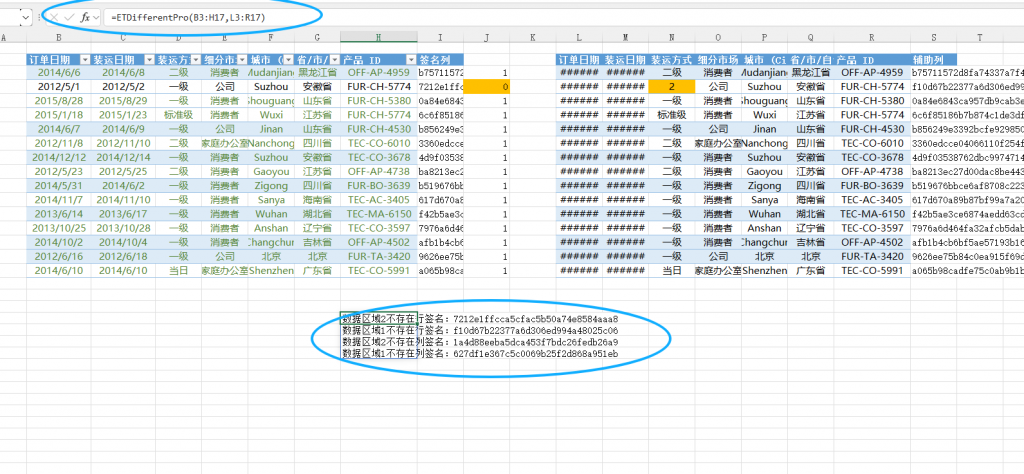The height and width of the screenshot is (474, 1024).
Task: Select column header B
Action: pyautogui.click(x=59, y=38)
